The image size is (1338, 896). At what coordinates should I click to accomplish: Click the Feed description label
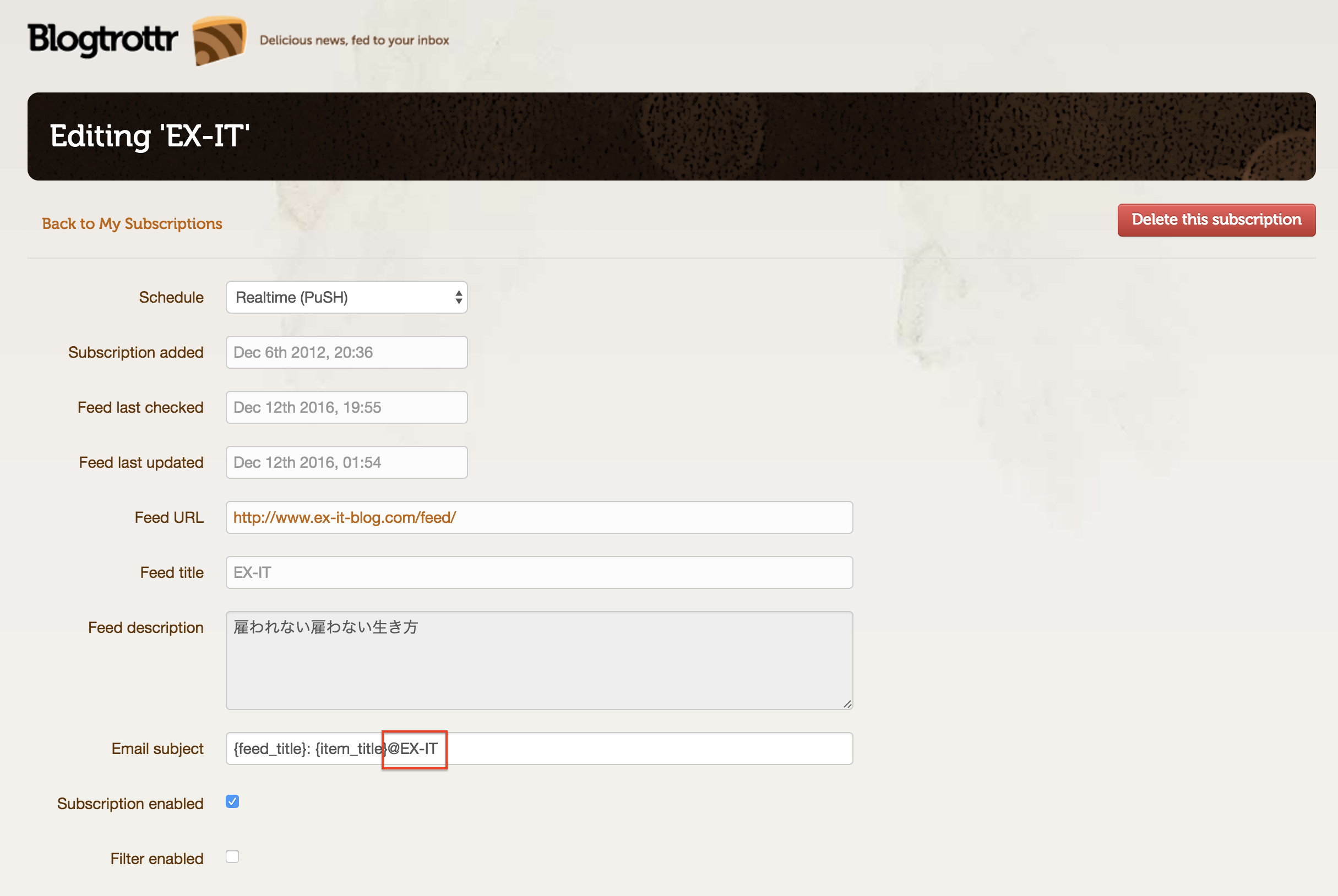click(146, 627)
